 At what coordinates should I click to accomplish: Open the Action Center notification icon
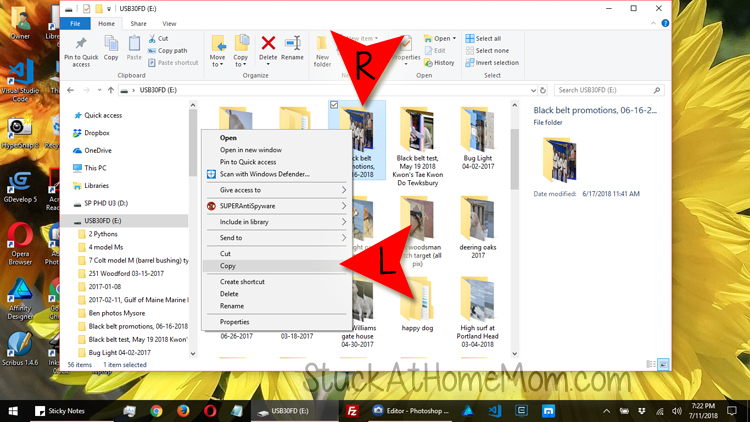coord(732,411)
